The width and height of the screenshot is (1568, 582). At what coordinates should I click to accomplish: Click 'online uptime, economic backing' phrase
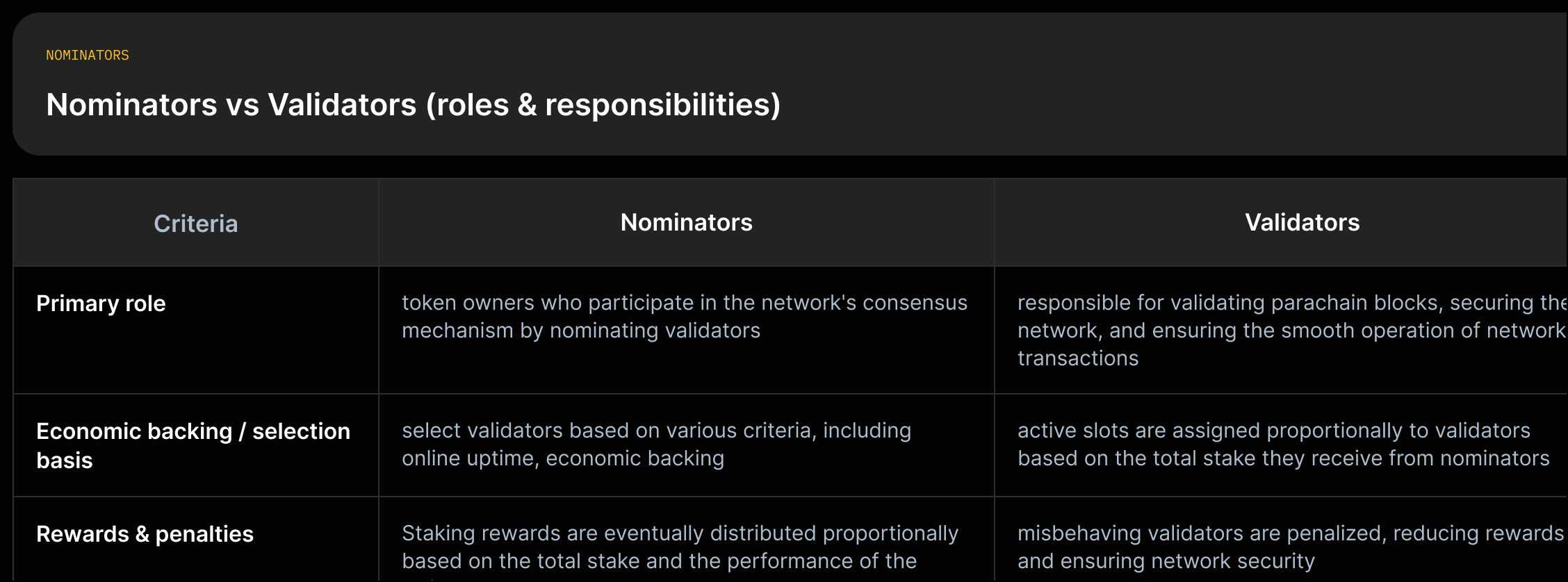point(563,458)
